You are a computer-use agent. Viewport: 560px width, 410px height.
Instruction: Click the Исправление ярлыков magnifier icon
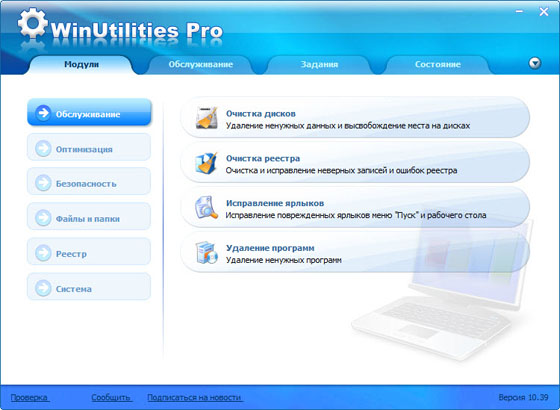(x=206, y=208)
